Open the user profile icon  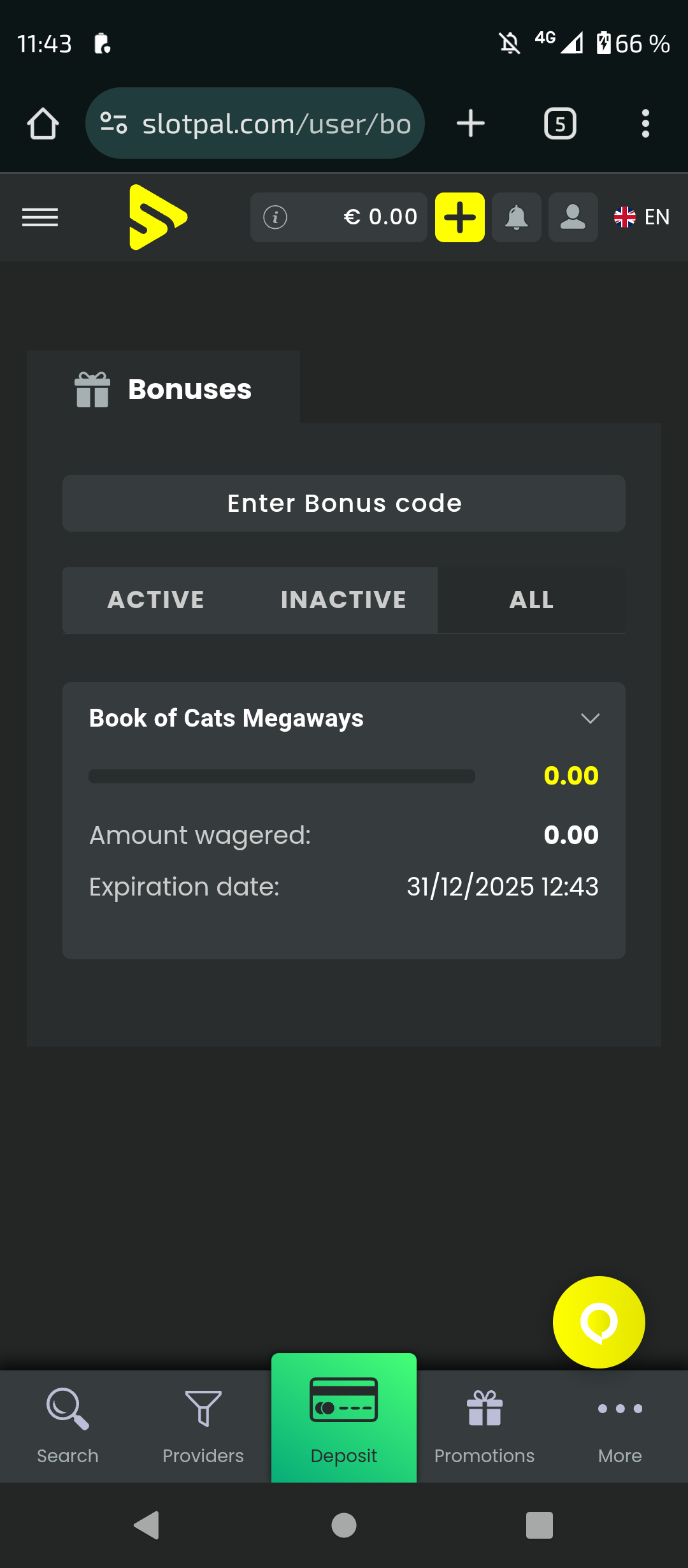point(573,217)
